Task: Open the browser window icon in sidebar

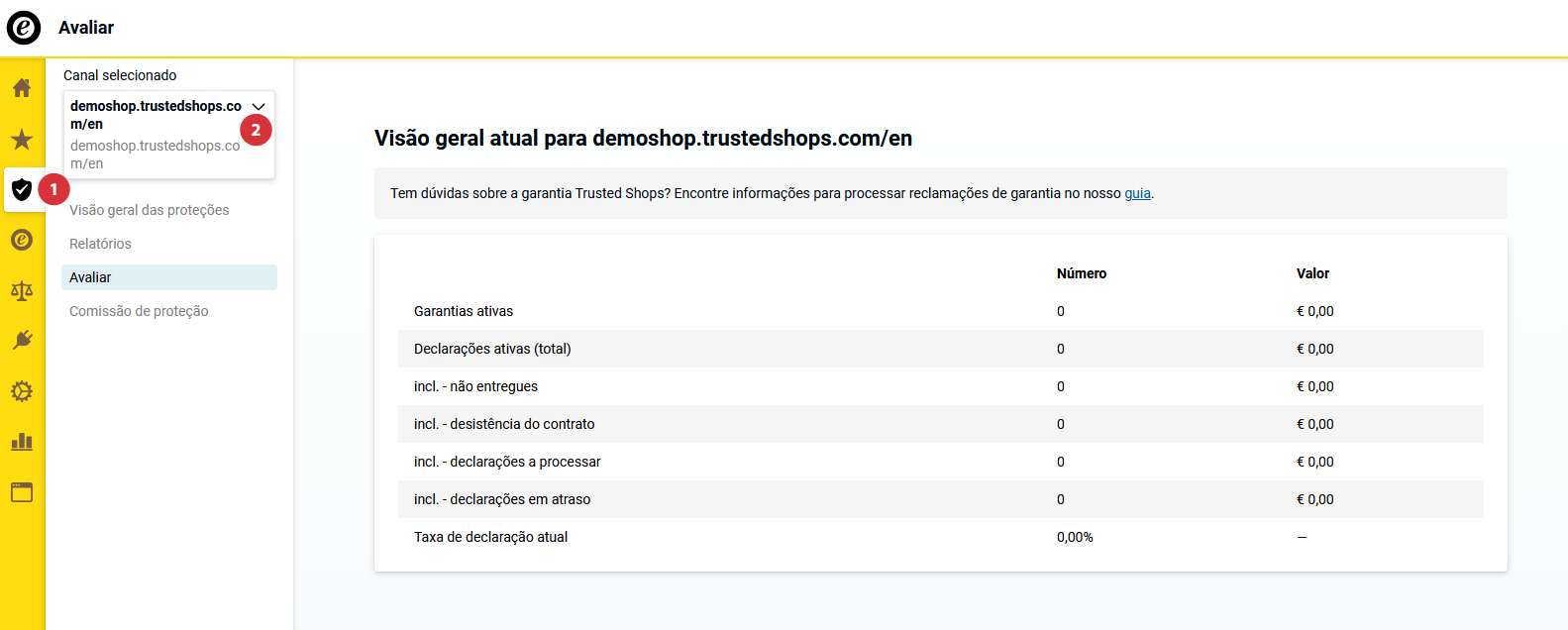Action: (22, 492)
